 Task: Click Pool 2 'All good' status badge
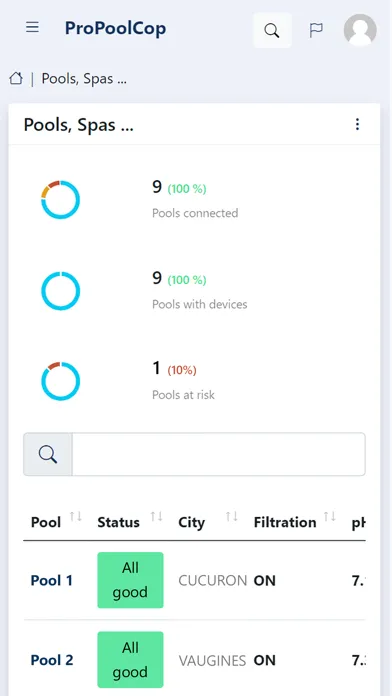click(x=131, y=660)
